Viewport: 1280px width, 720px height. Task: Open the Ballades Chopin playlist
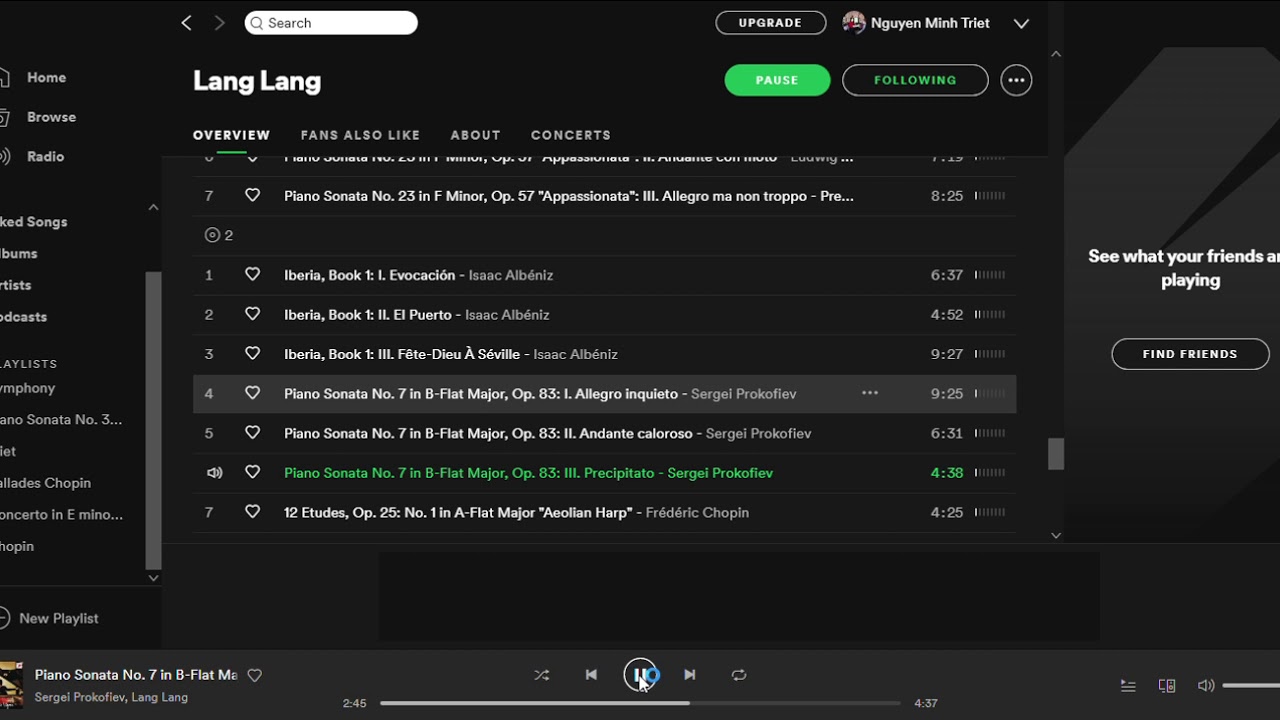pos(45,483)
